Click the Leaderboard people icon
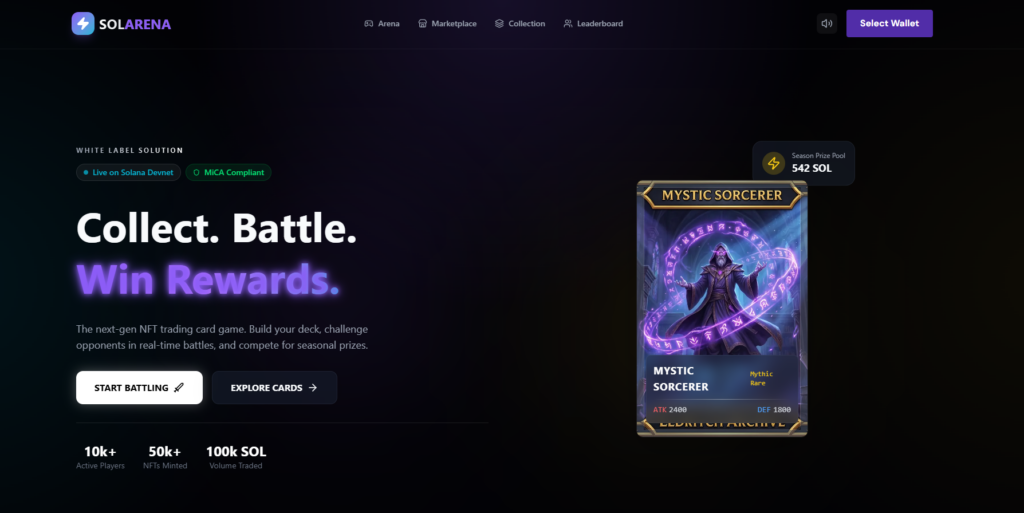 568,23
